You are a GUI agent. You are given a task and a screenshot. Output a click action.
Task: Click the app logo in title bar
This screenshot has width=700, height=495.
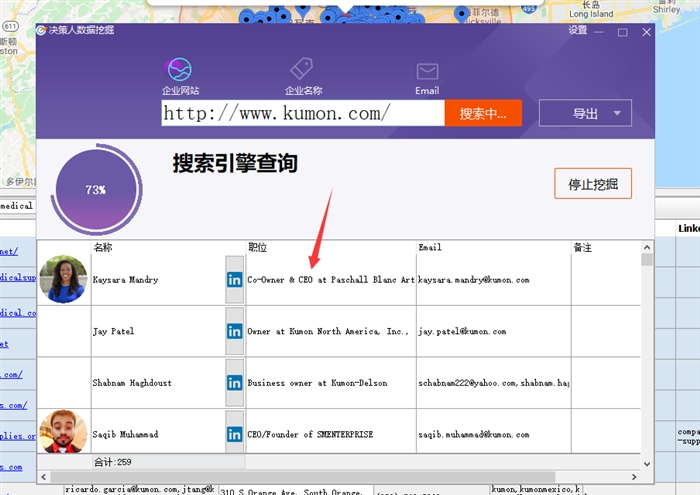coord(41,30)
